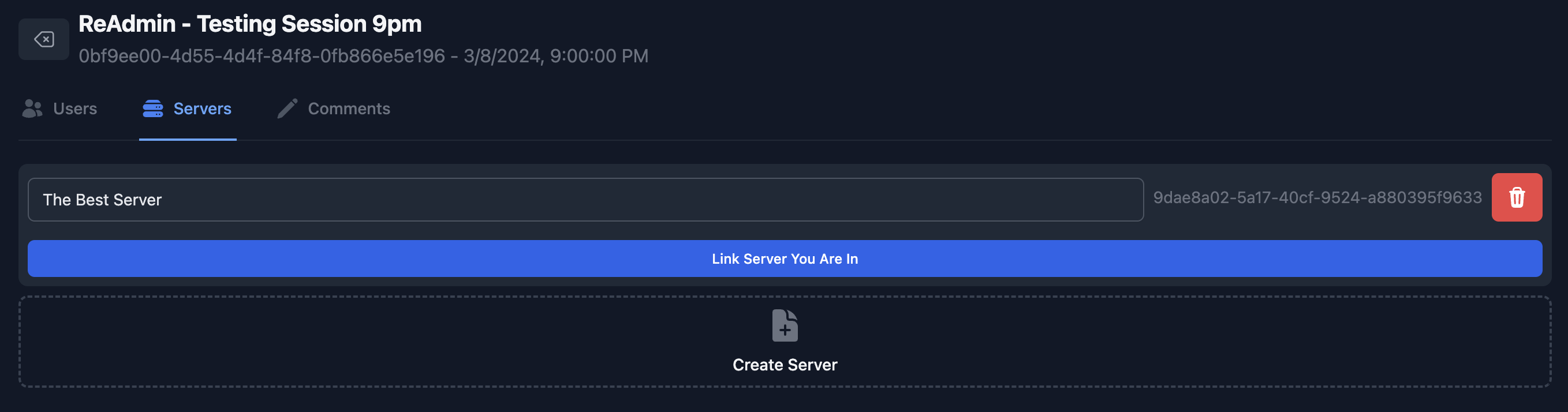Click session ID and date subtitle text

(x=363, y=56)
